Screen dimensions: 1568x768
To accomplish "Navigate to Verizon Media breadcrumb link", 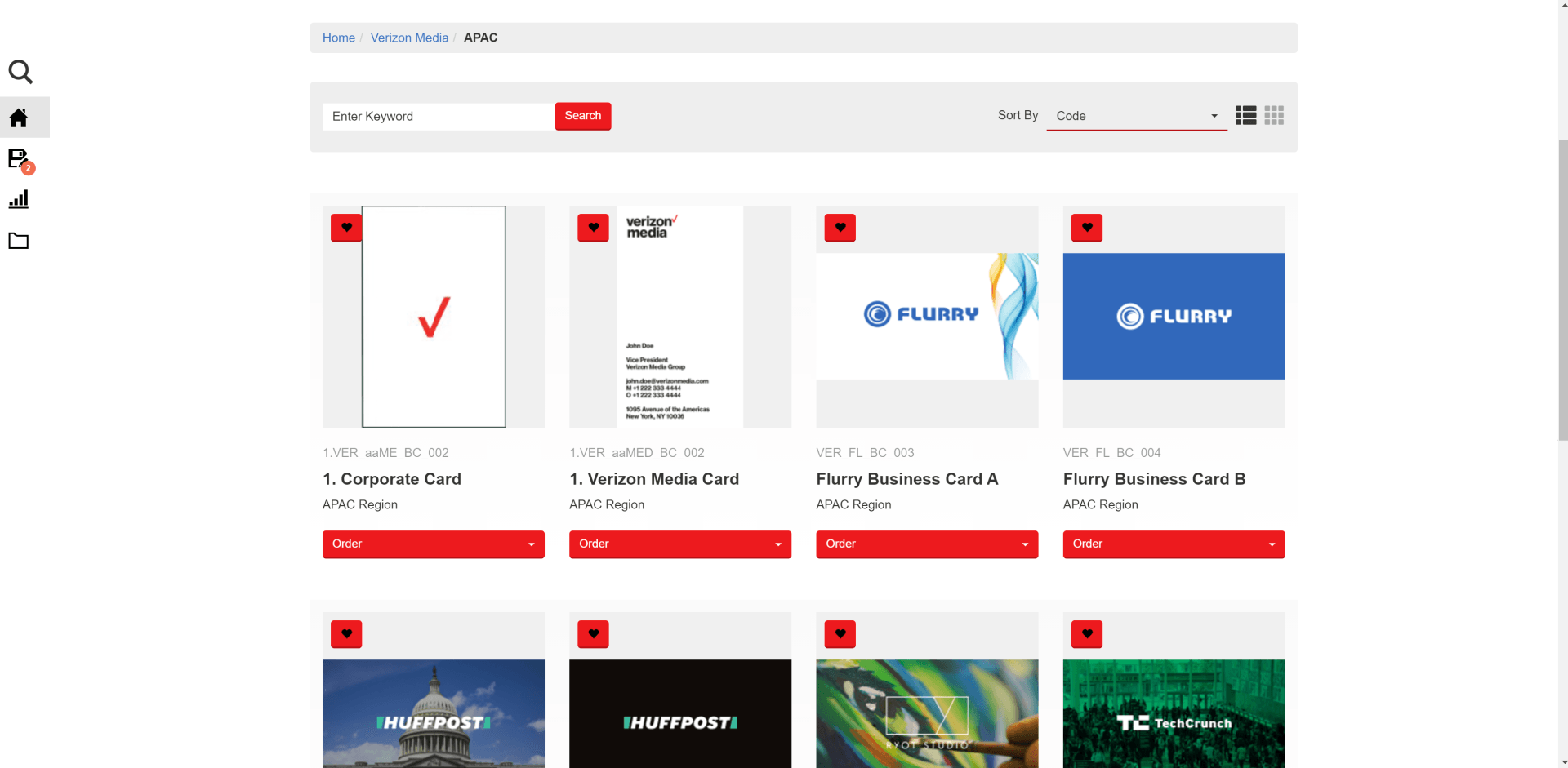I will point(409,38).
